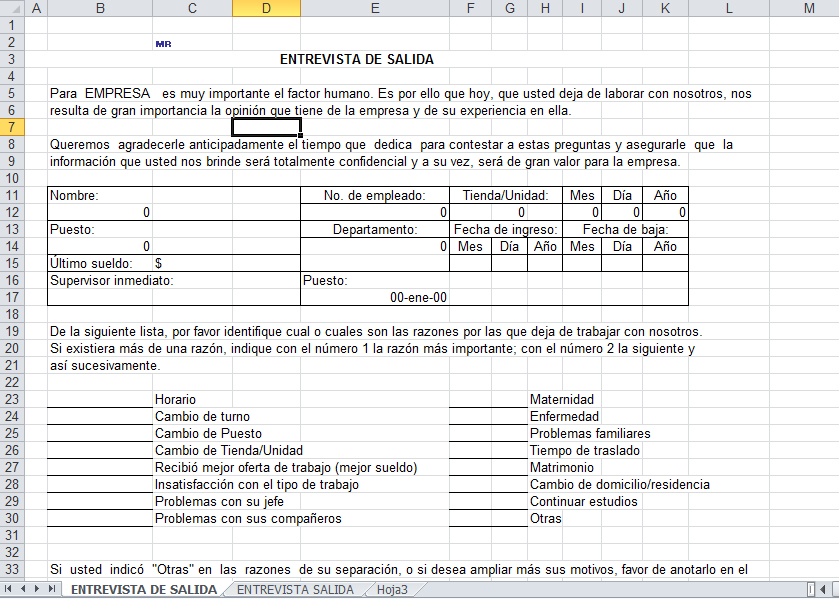Click the Fecha de baja: cell
The image size is (839, 599).
pos(626,230)
